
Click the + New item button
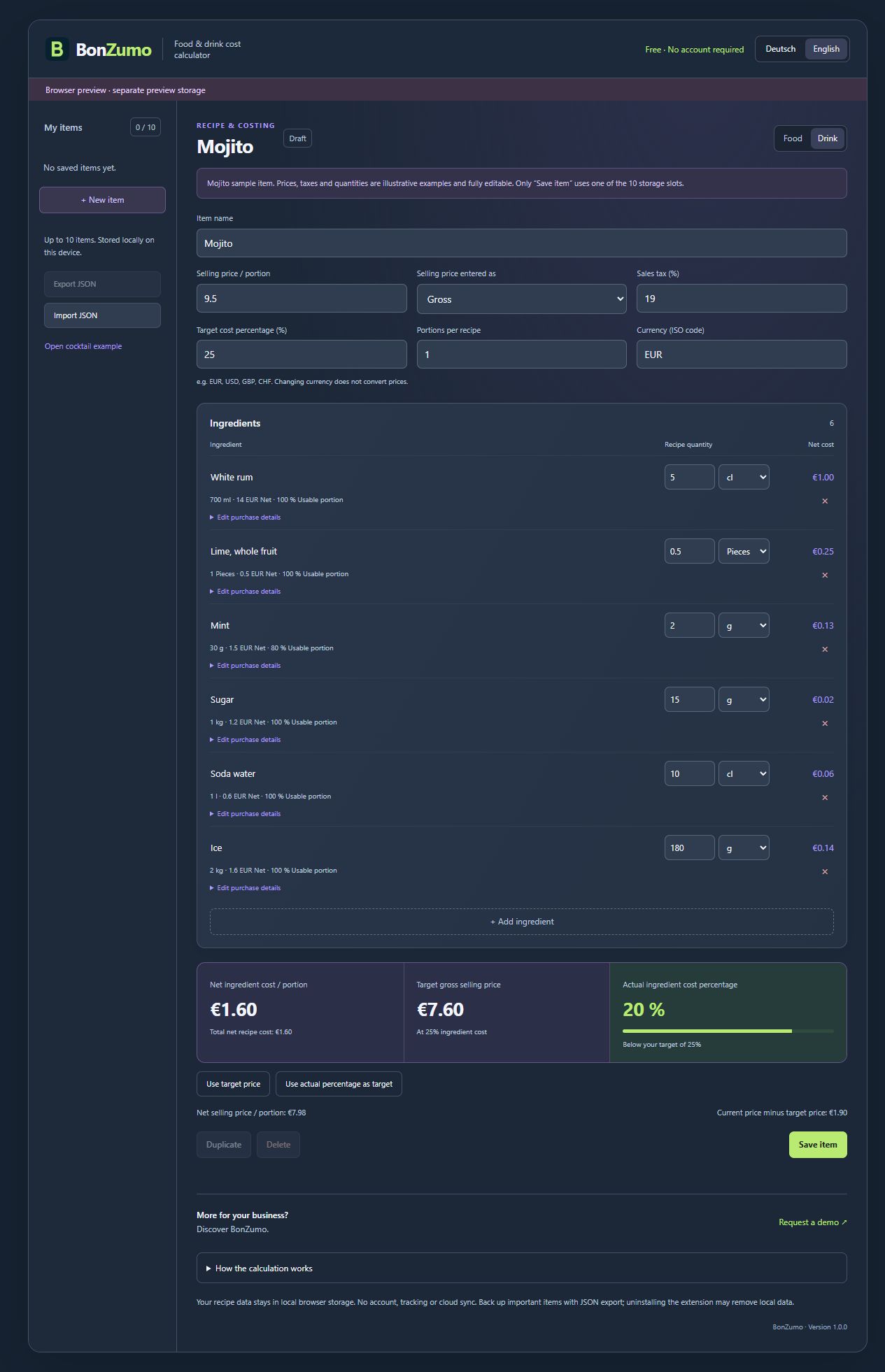(x=102, y=200)
